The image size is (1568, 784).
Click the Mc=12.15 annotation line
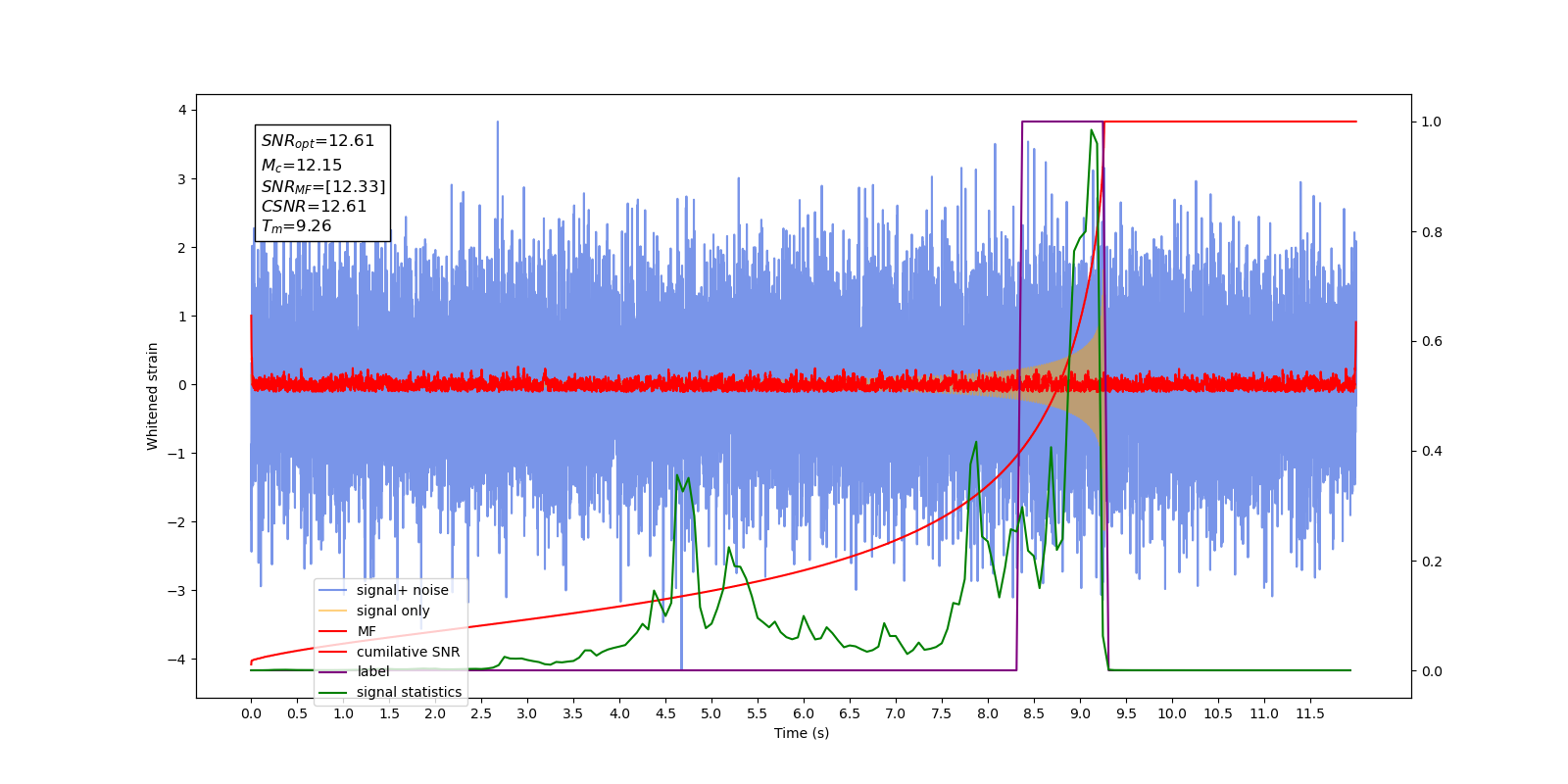click(x=302, y=165)
